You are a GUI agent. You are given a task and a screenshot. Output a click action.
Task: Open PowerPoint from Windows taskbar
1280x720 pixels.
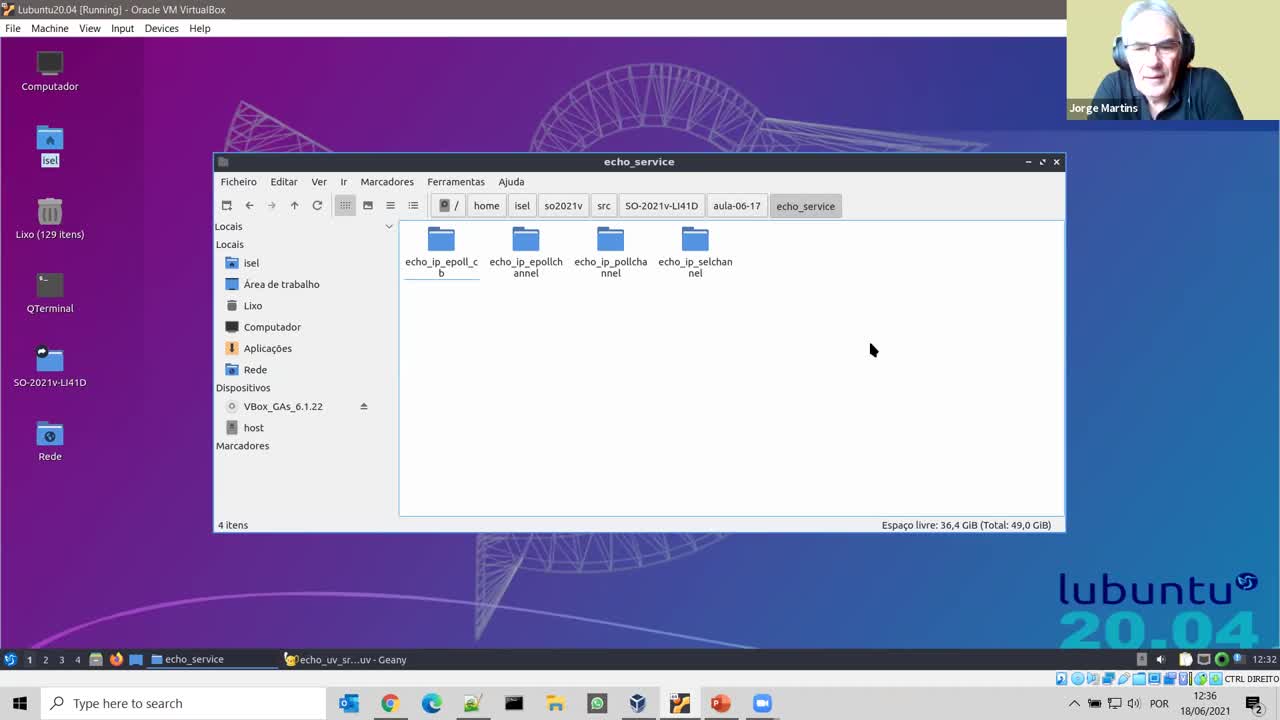click(720, 703)
